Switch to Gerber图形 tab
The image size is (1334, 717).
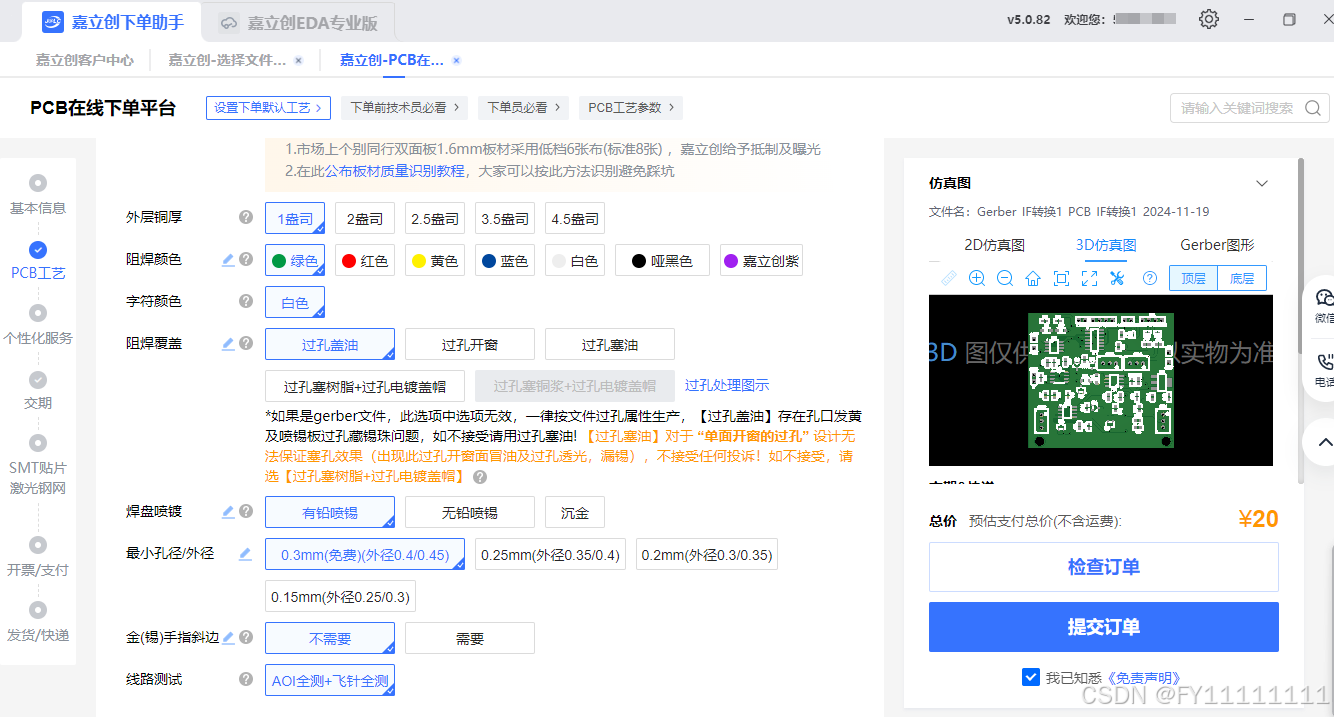[x=1217, y=245]
